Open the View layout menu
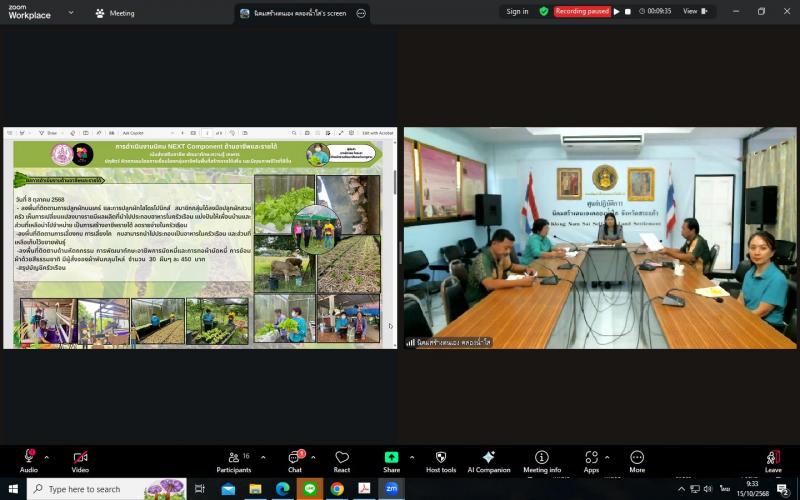The image size is (800, 500). 695,11
